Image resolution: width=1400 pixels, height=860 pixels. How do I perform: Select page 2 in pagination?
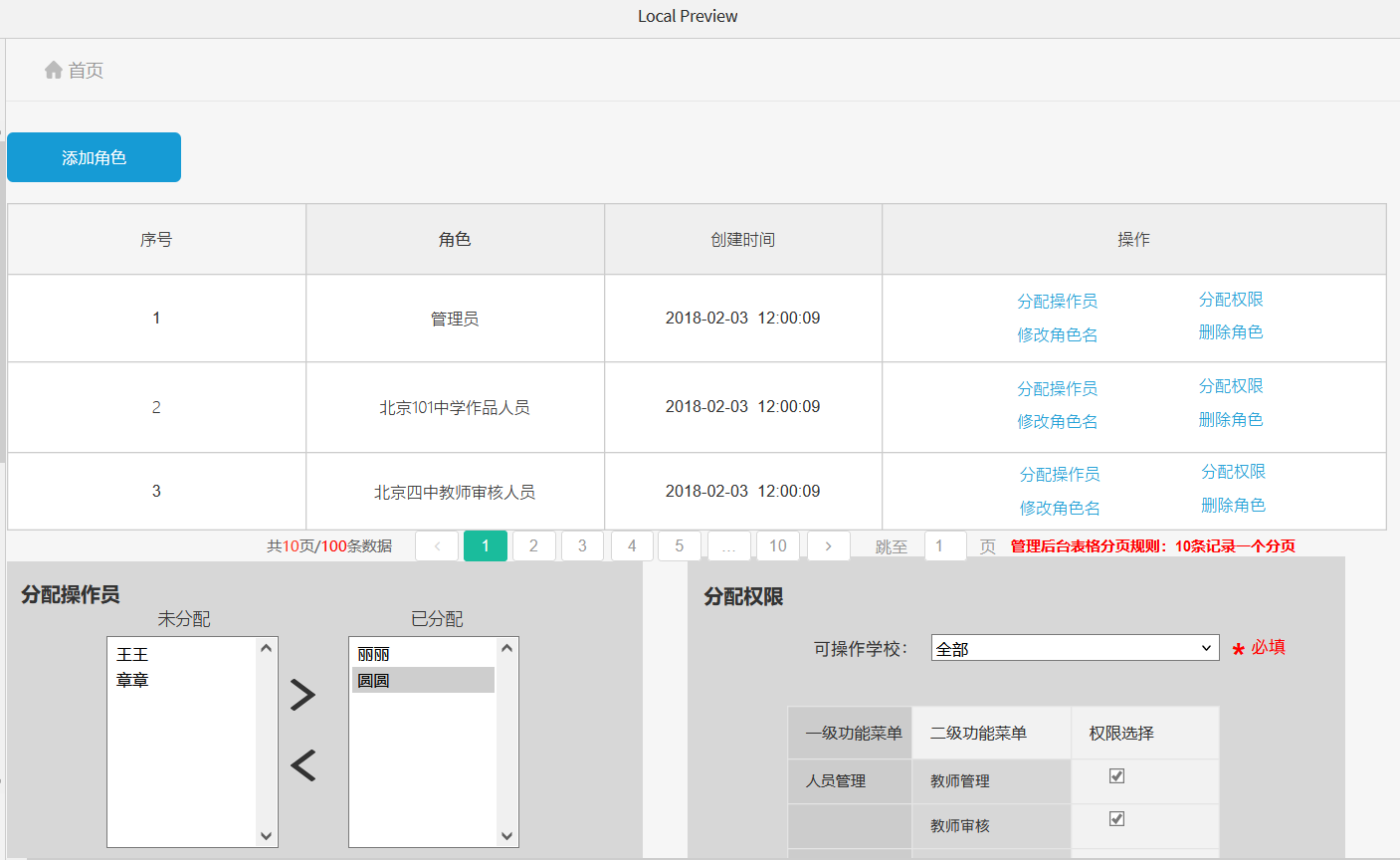pyautogui.click(x=533, y=545)
